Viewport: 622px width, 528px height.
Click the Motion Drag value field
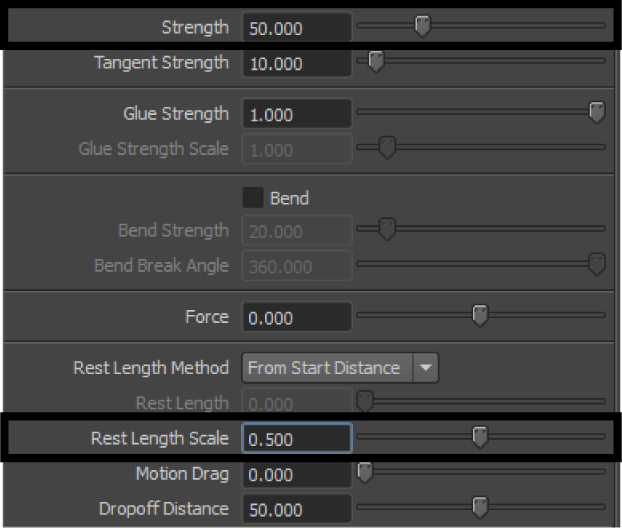click(296, 473)
